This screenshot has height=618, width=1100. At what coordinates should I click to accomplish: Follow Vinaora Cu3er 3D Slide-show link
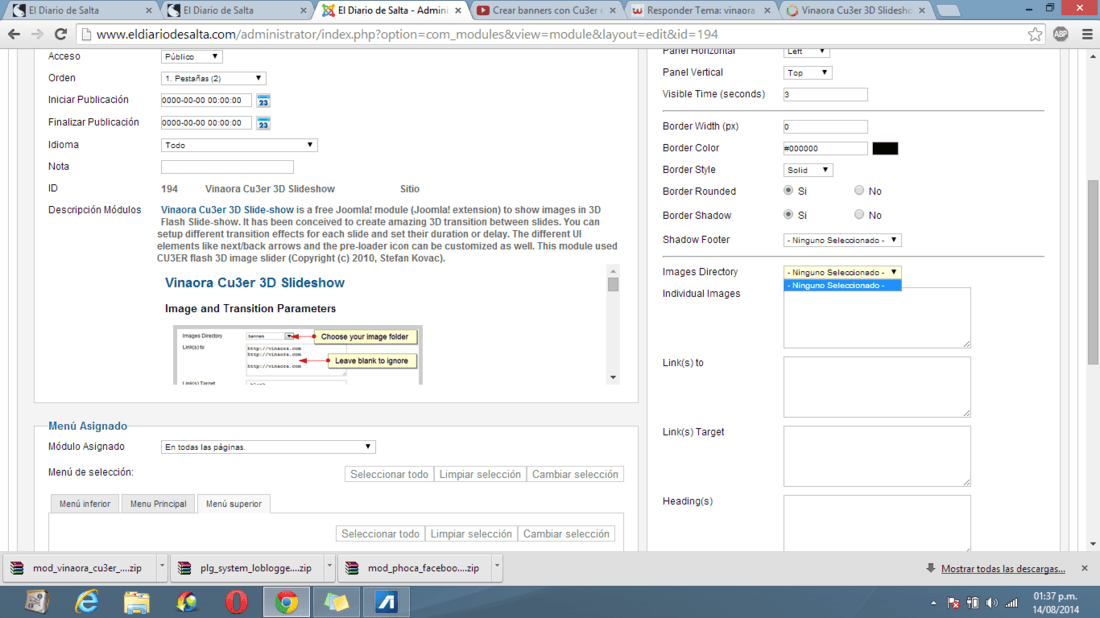tap(227, 210)
